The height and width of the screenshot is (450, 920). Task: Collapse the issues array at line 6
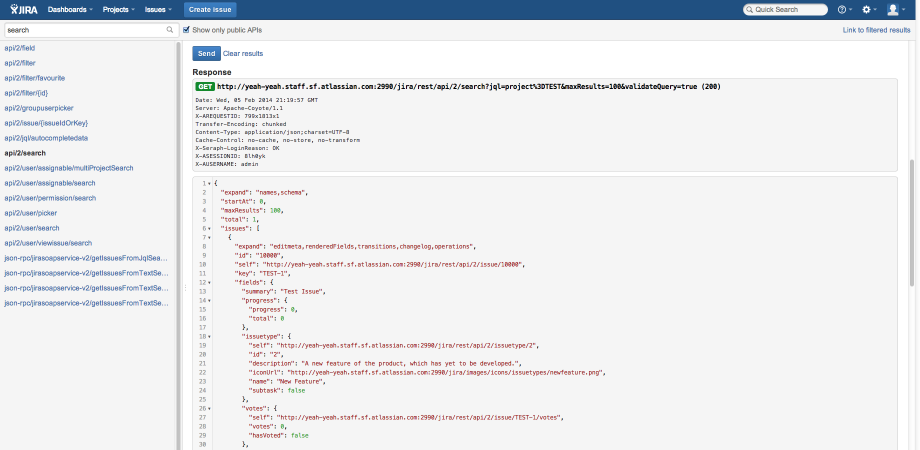209,228
